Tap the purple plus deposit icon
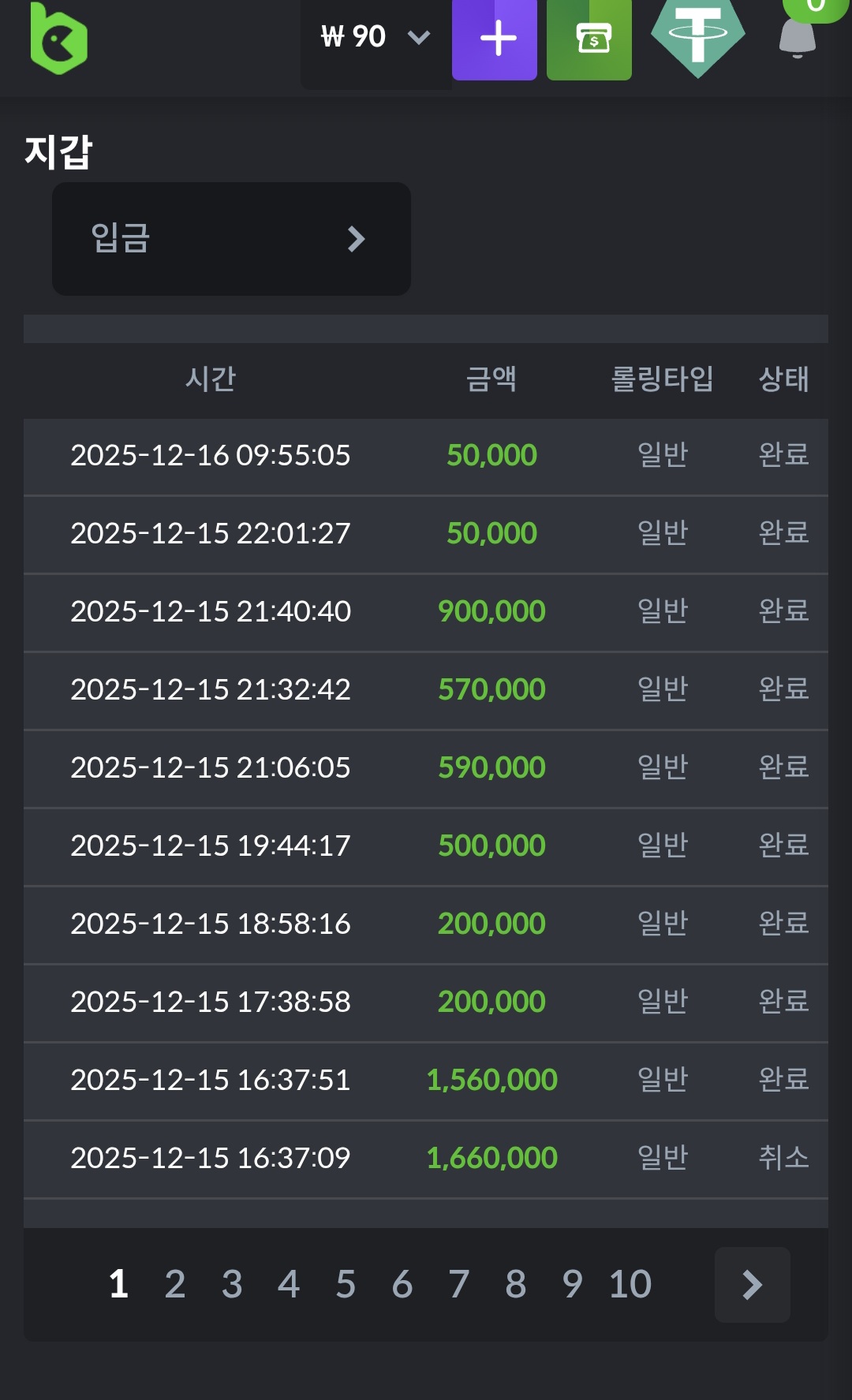This screenshot has height=1400, width=852. coord(495,39)
